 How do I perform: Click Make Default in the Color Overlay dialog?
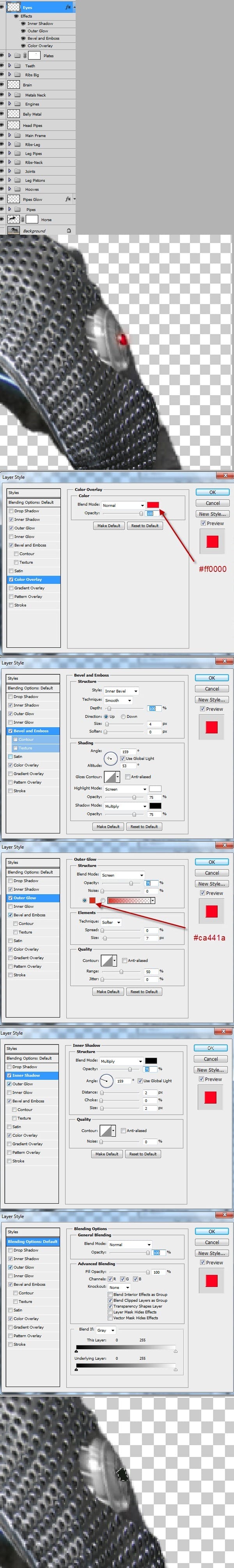click(110, 526)
